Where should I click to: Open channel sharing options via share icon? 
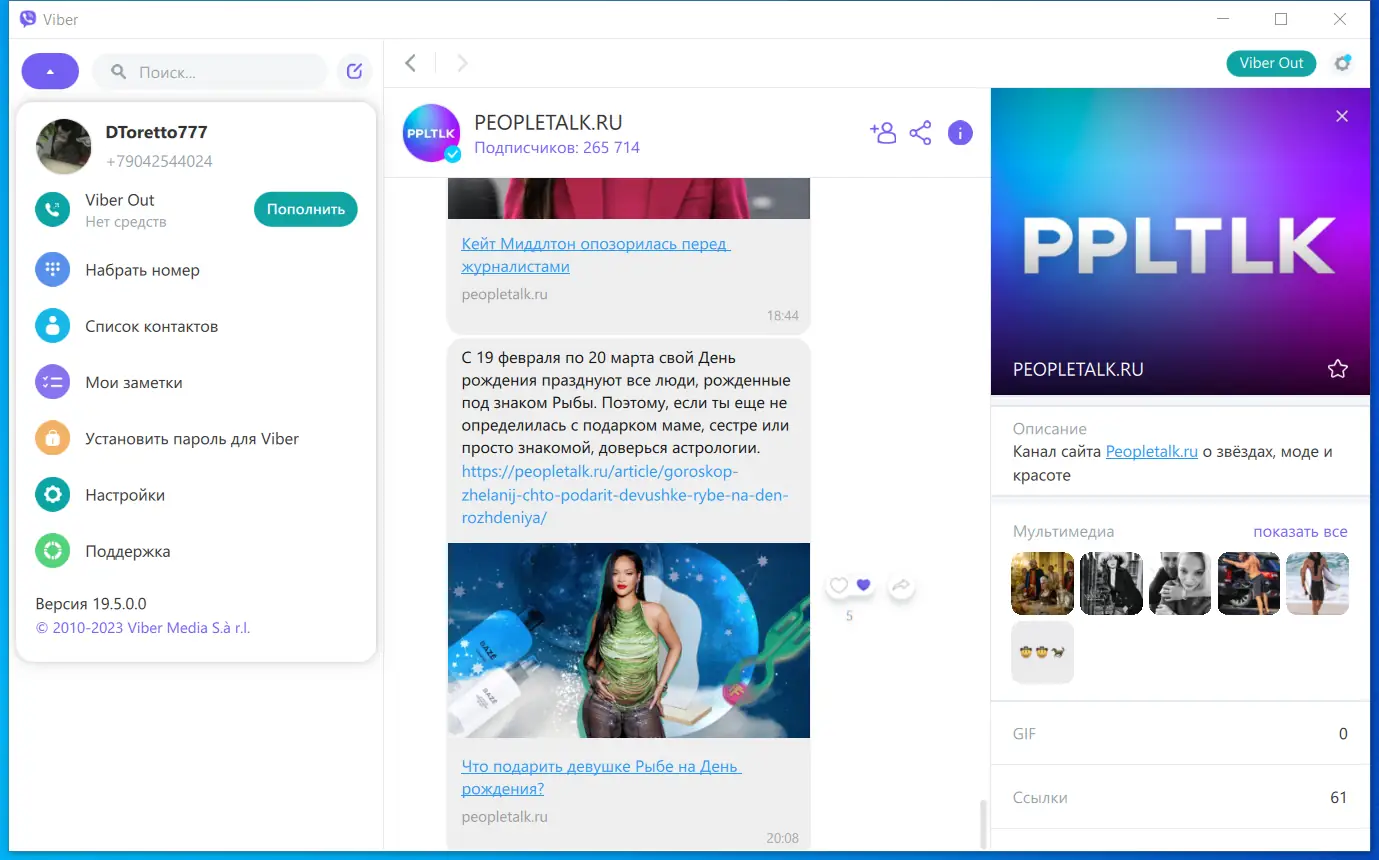pyautogui.click(x=920, y=132)
